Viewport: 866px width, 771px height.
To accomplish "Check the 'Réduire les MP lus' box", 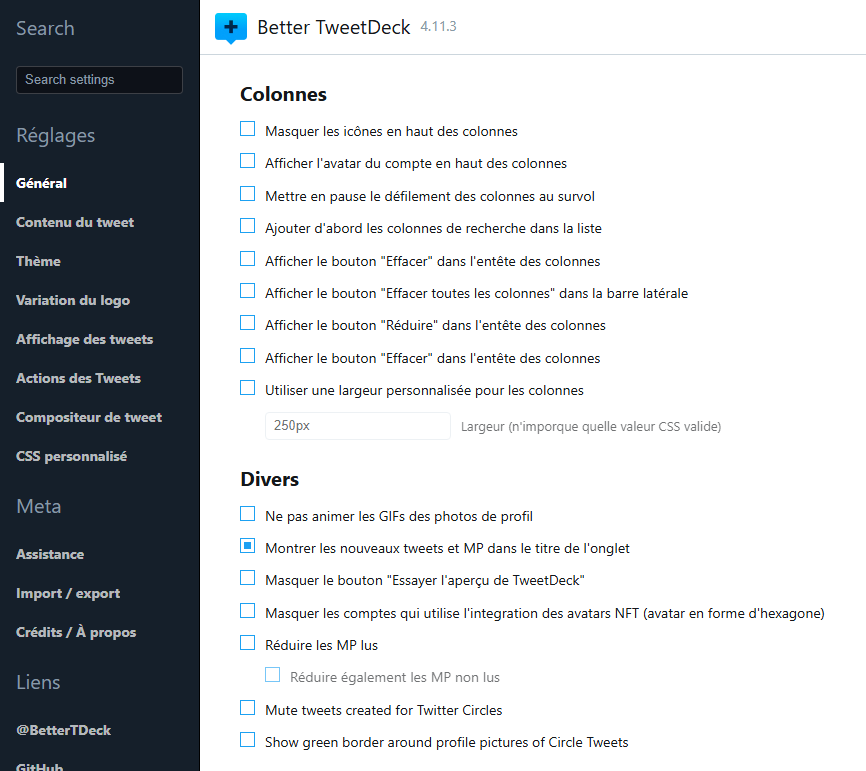I will [x=247, y=643].
